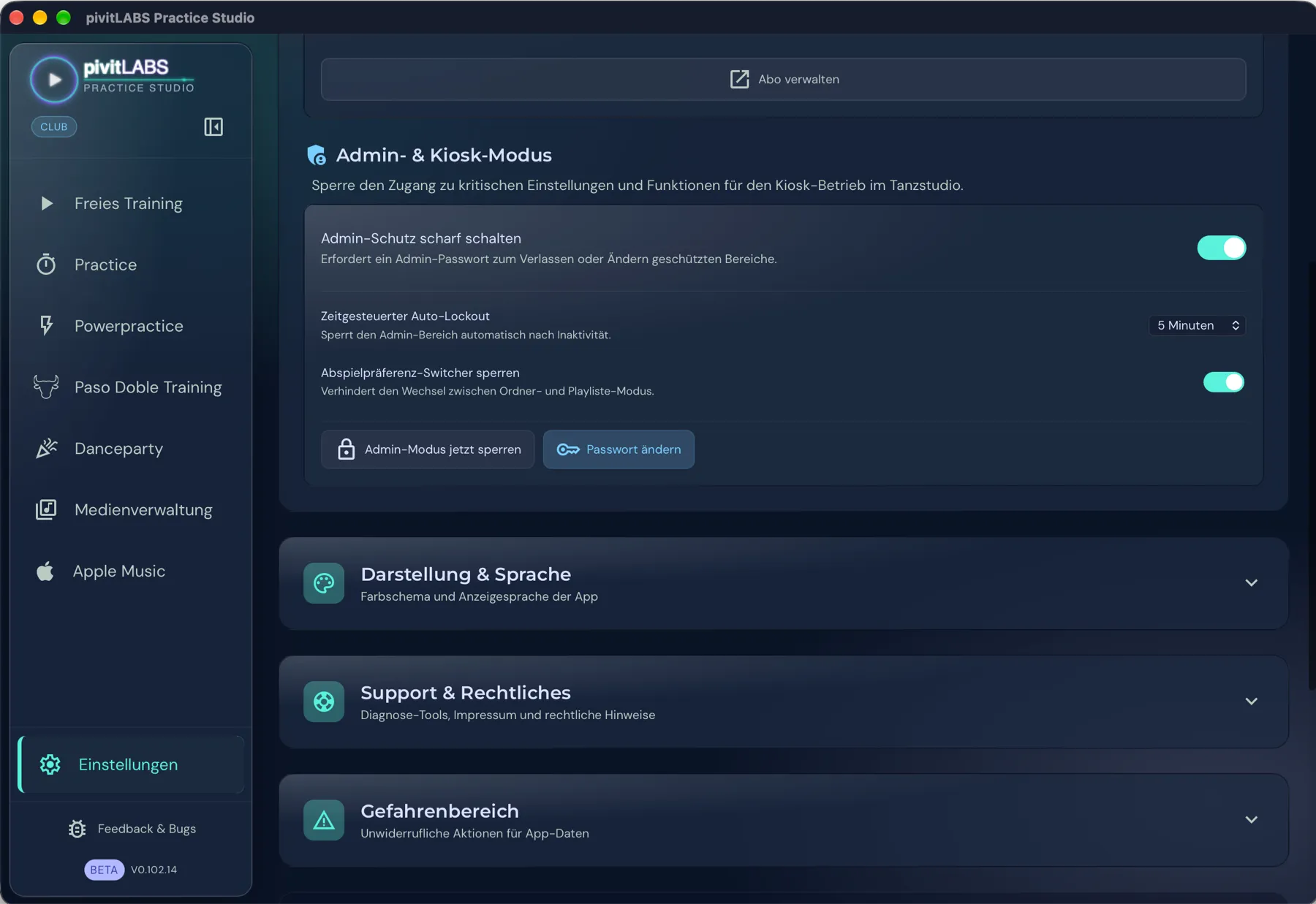Click the Einstellungen gear icon

click(50, 764)
